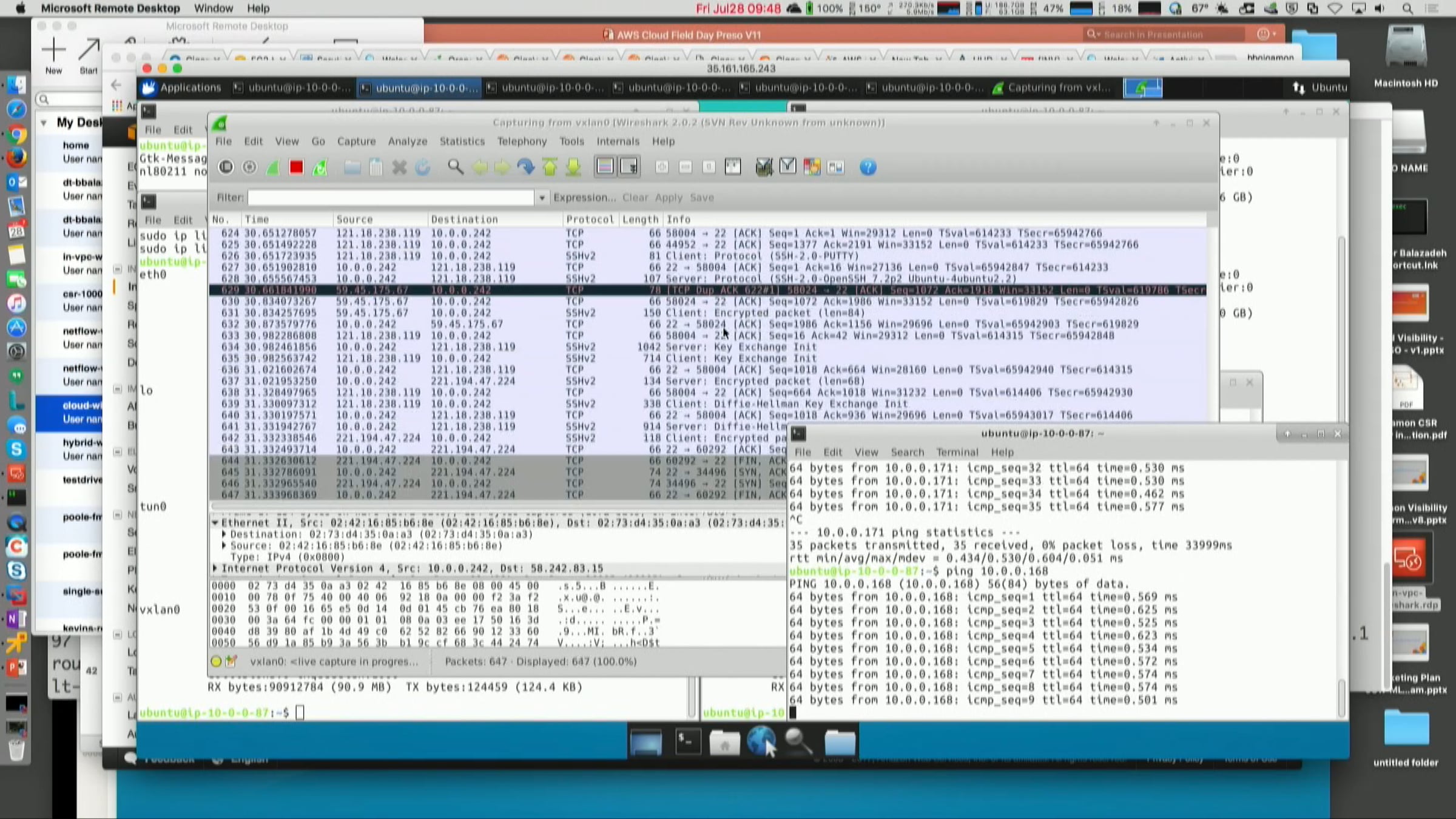The width and height of the screenshot is (1456, 819).
Task: Jump to the first packet
Action: click(550, 167)
